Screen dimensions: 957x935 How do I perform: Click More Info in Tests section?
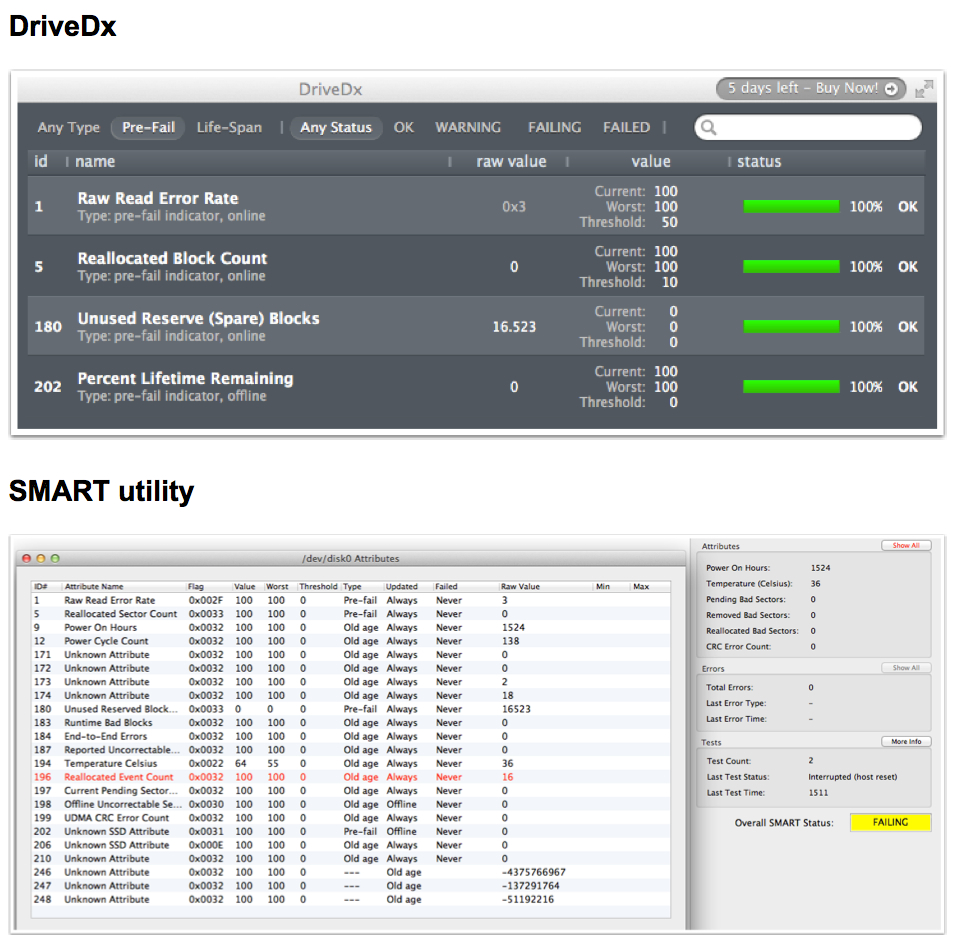click(x=906, y=742)
